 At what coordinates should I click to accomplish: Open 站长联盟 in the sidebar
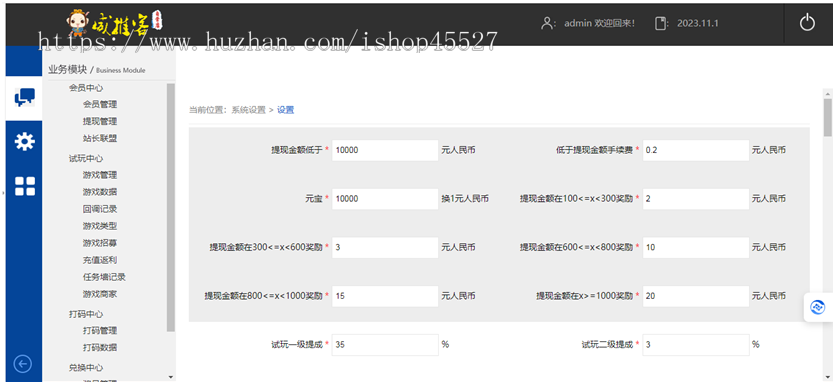coord(100,138)
